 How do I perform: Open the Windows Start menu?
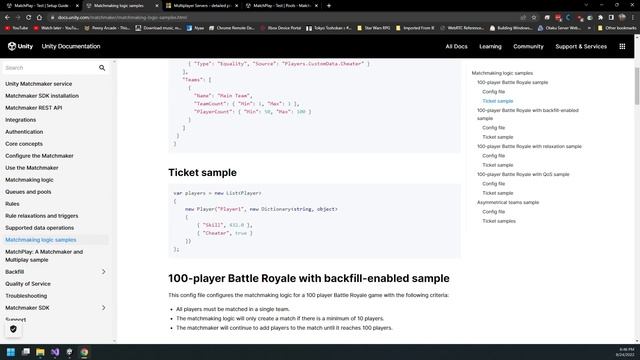coord(11,352)
